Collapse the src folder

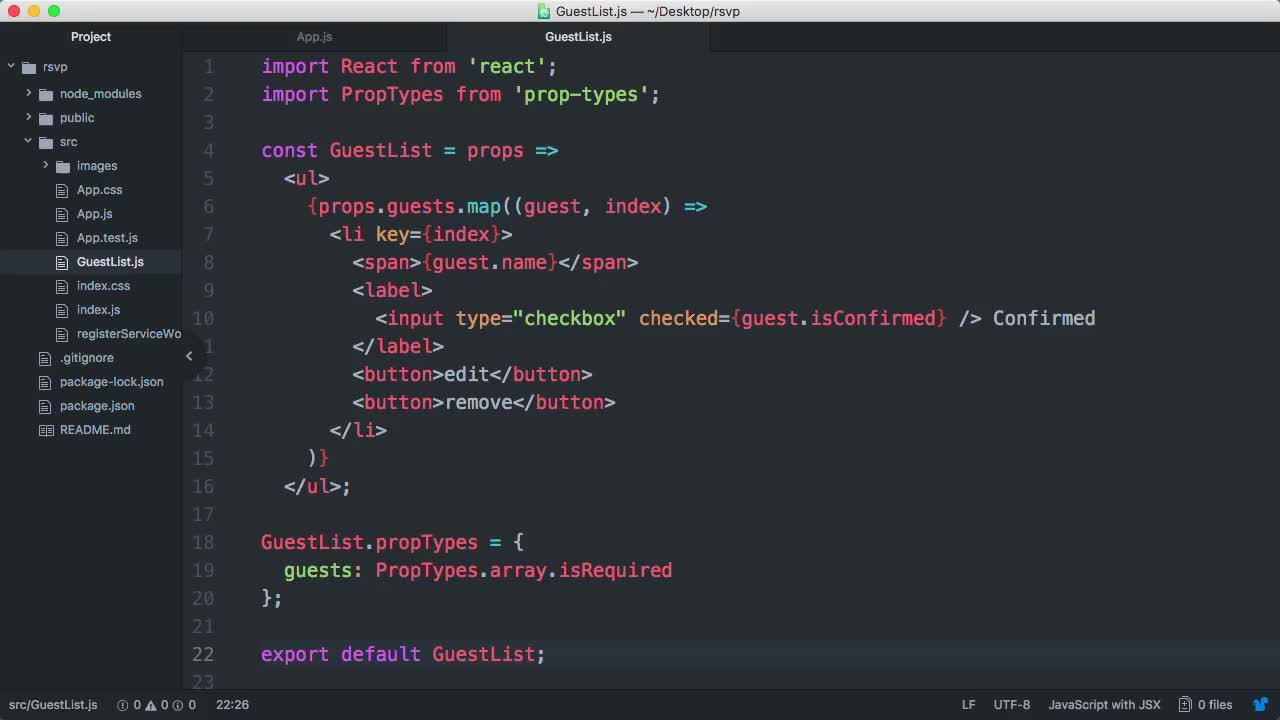28,142
